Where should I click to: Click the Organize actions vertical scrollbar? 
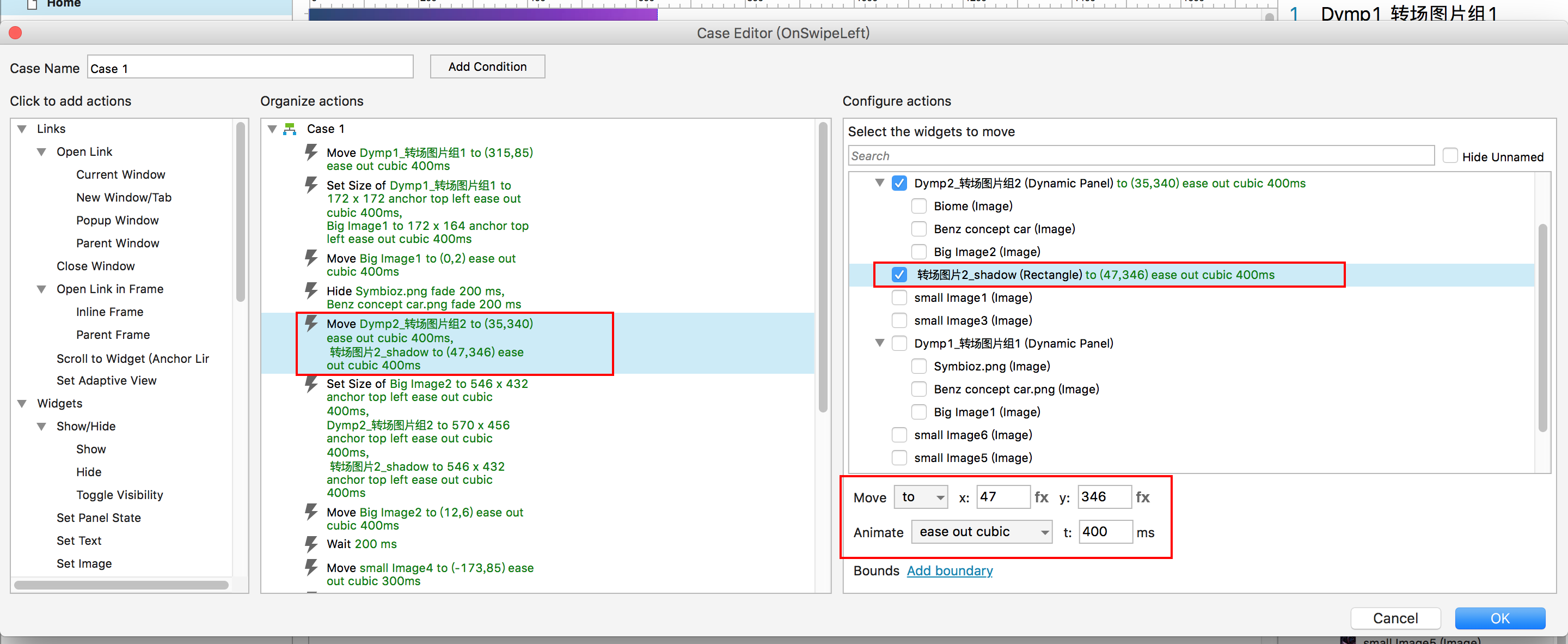(x=823, y=268)
